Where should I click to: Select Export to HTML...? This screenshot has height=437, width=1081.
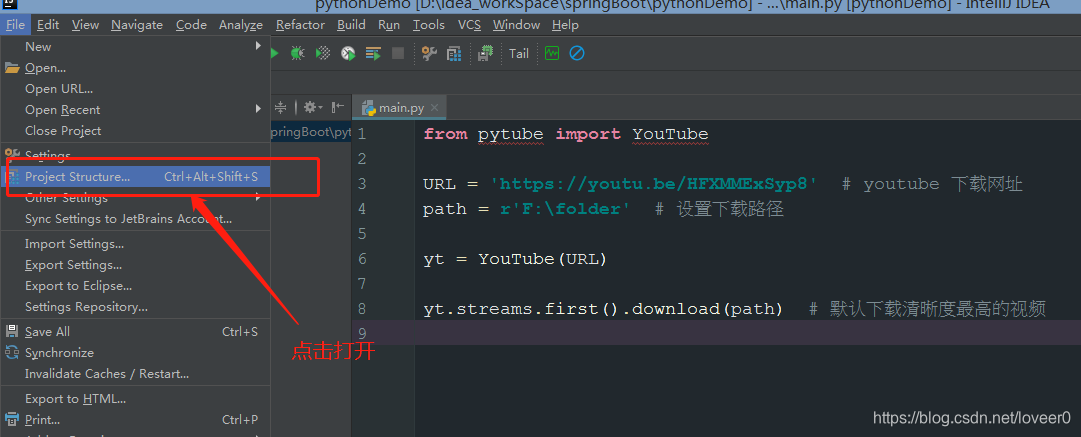pos(135,398)
